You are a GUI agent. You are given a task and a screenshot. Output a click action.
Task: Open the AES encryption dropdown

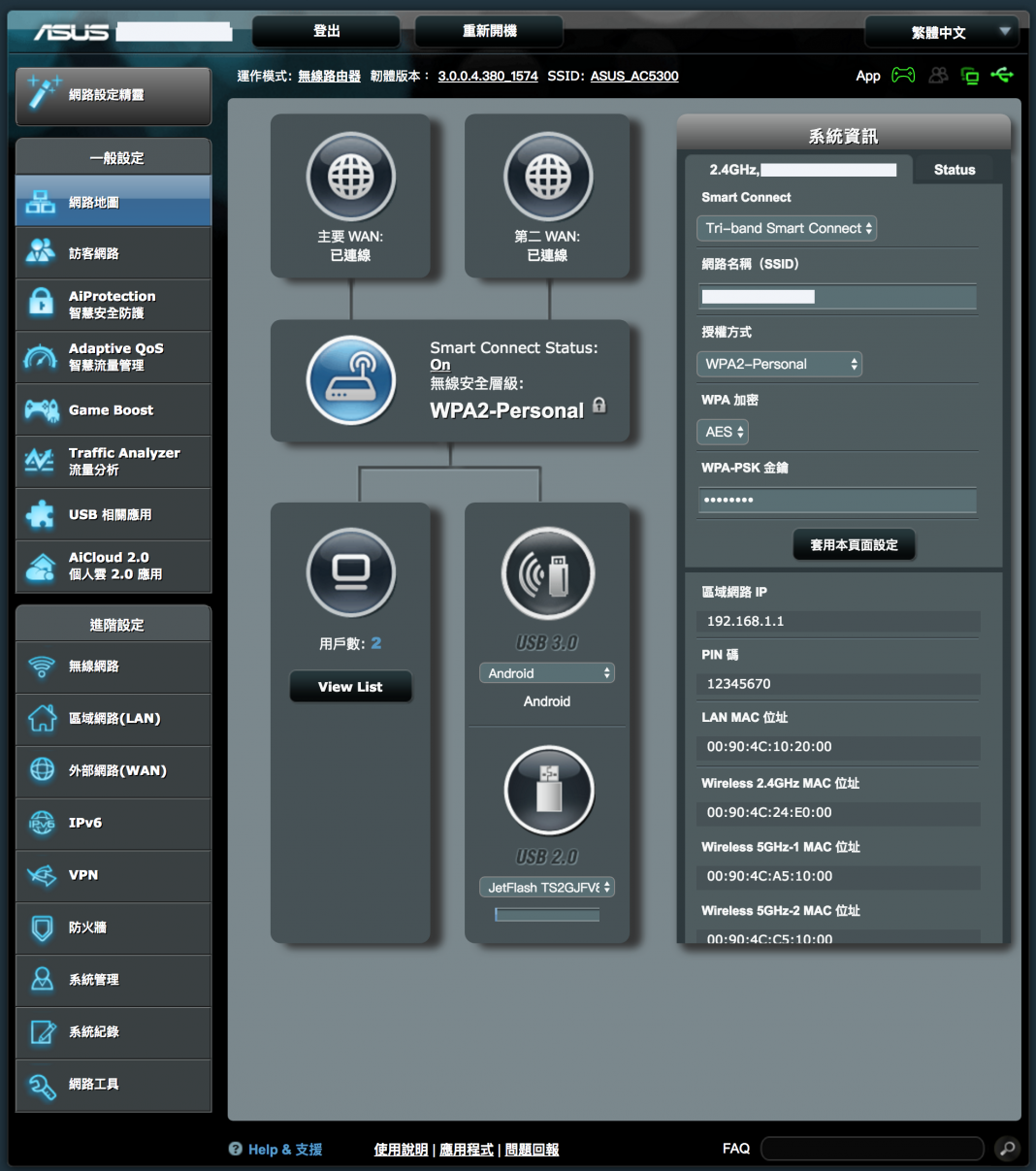(x=723, y=432)
